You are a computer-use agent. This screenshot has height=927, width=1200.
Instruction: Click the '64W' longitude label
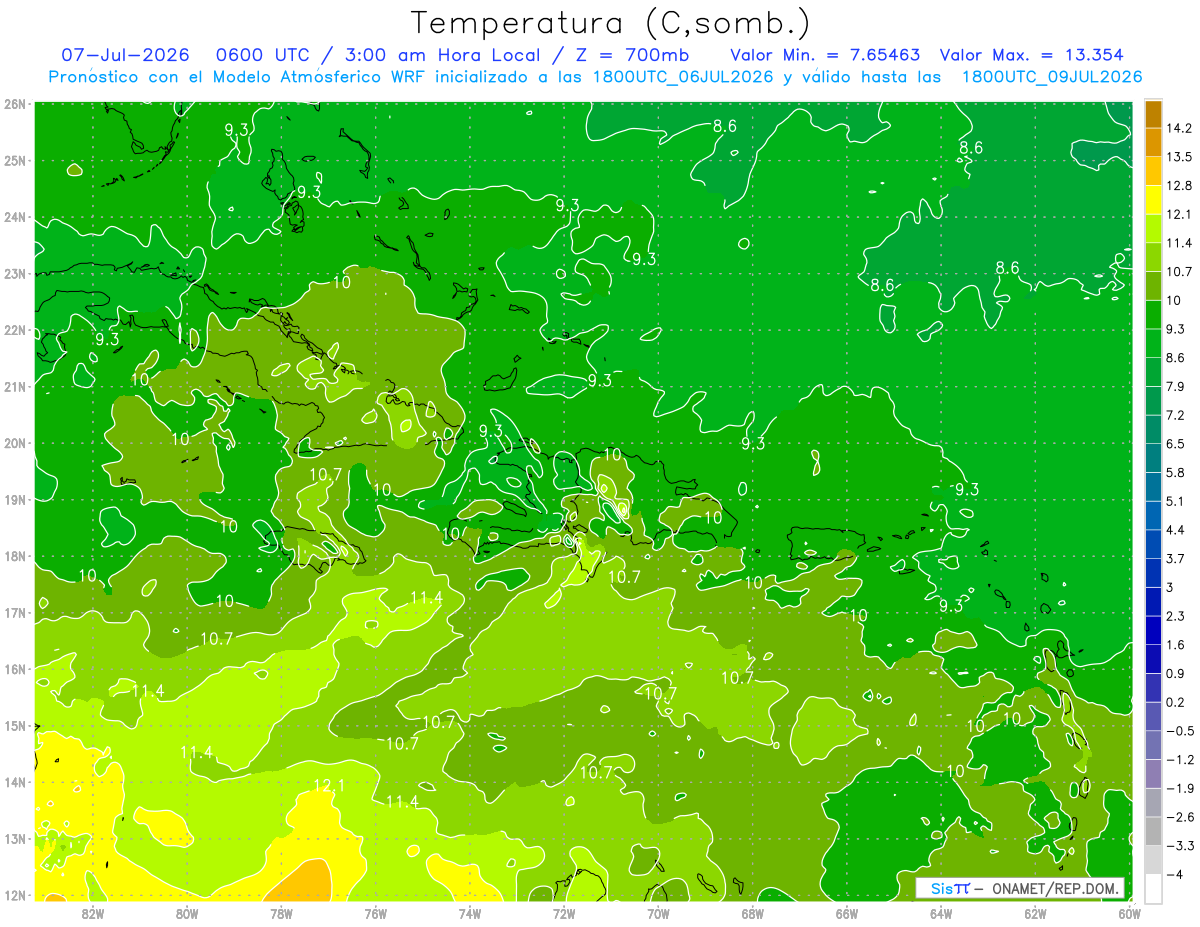[941, 912]
